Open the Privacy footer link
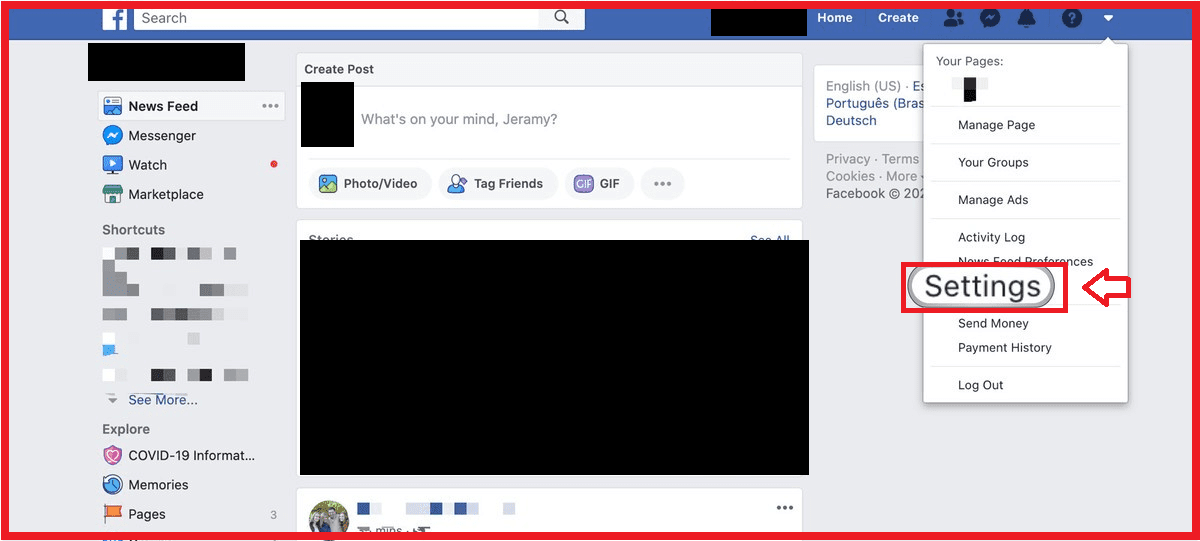Viewport: 1200px width, 541px height. [x=848, y=159]
